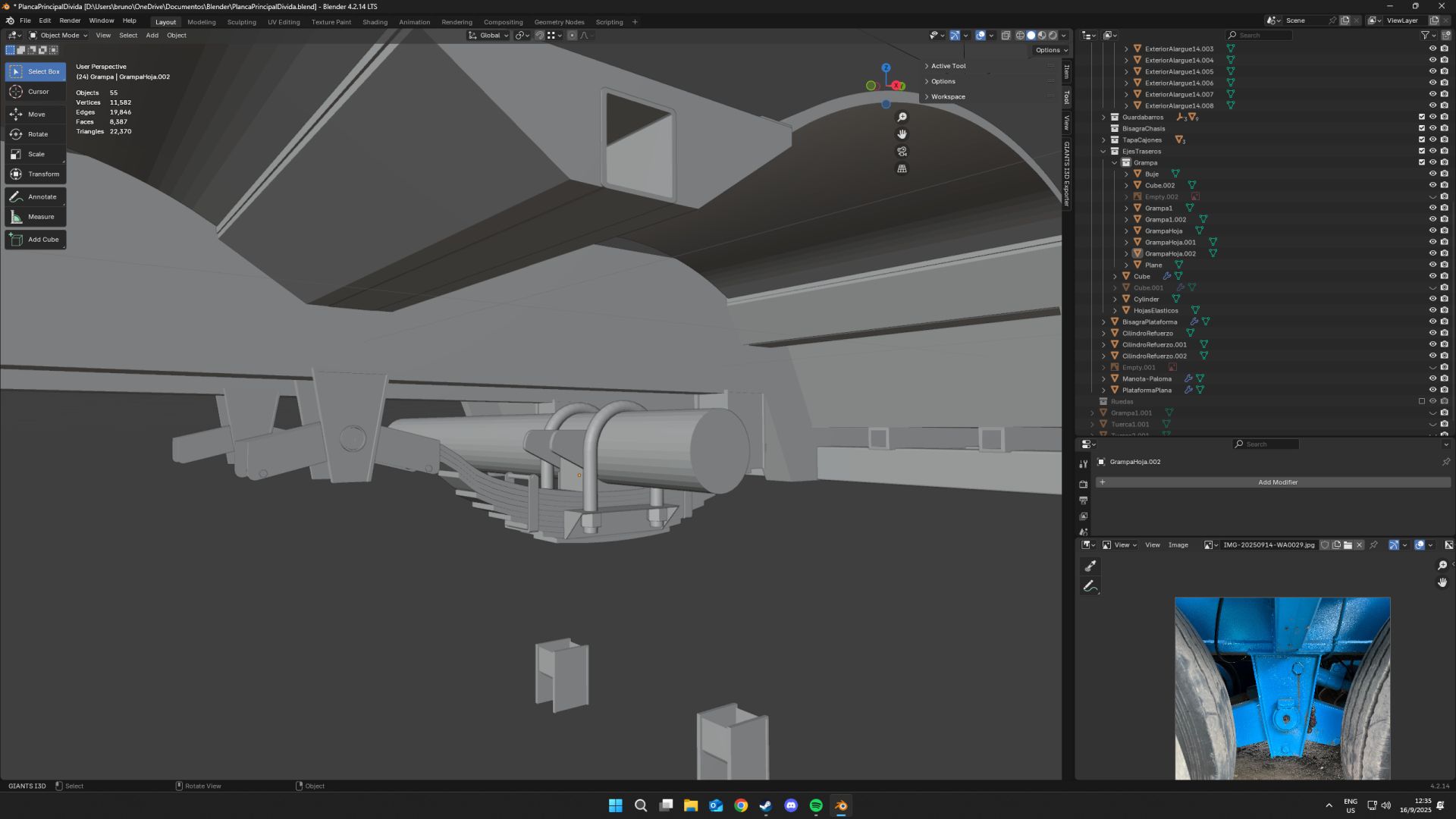Uncheck the EjesTraseros collection checkbox
This screenshot has width=1456, height=819.
[x=1422, y=151]
